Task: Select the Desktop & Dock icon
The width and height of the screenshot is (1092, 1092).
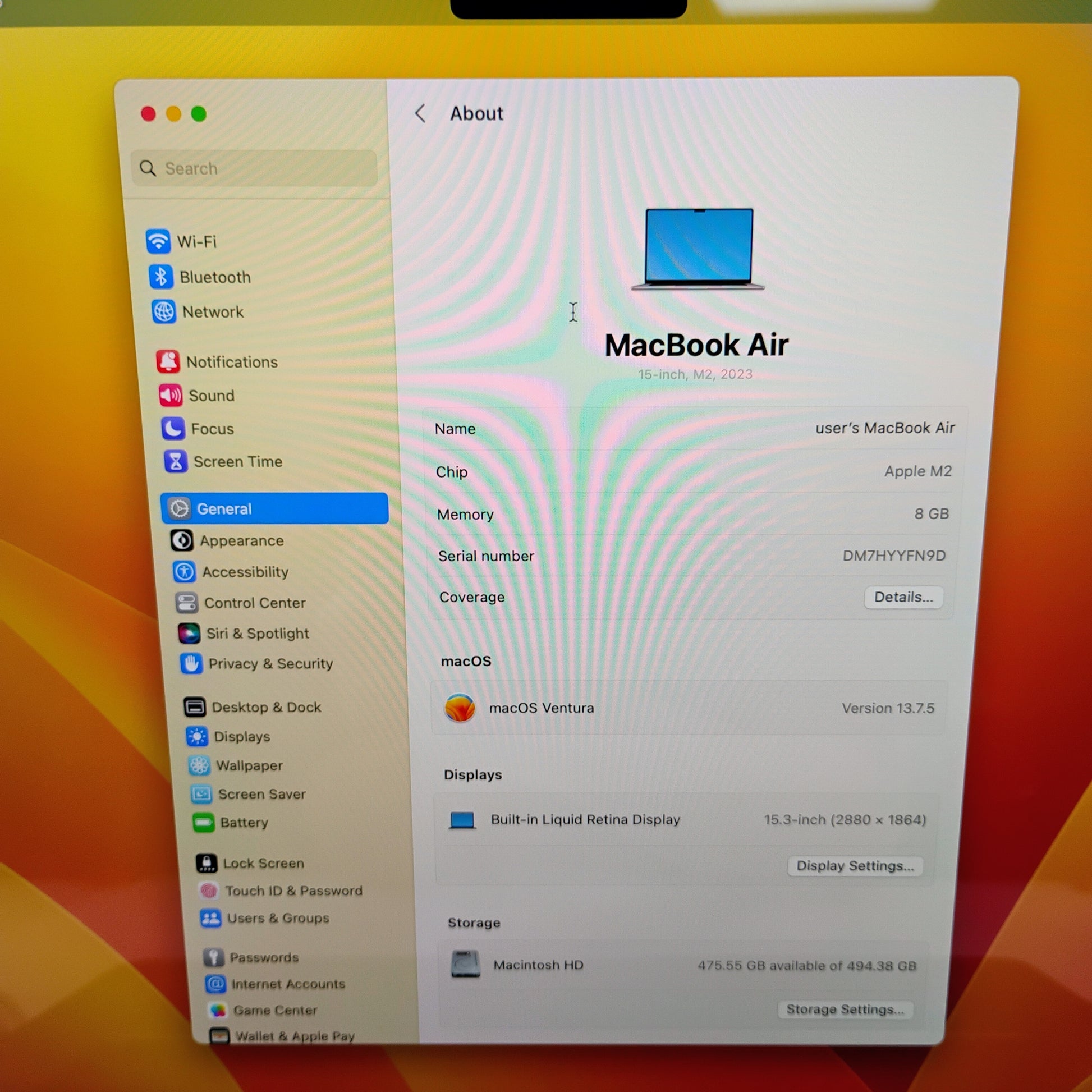Action: pyautogui.click(x=195, y=707)
